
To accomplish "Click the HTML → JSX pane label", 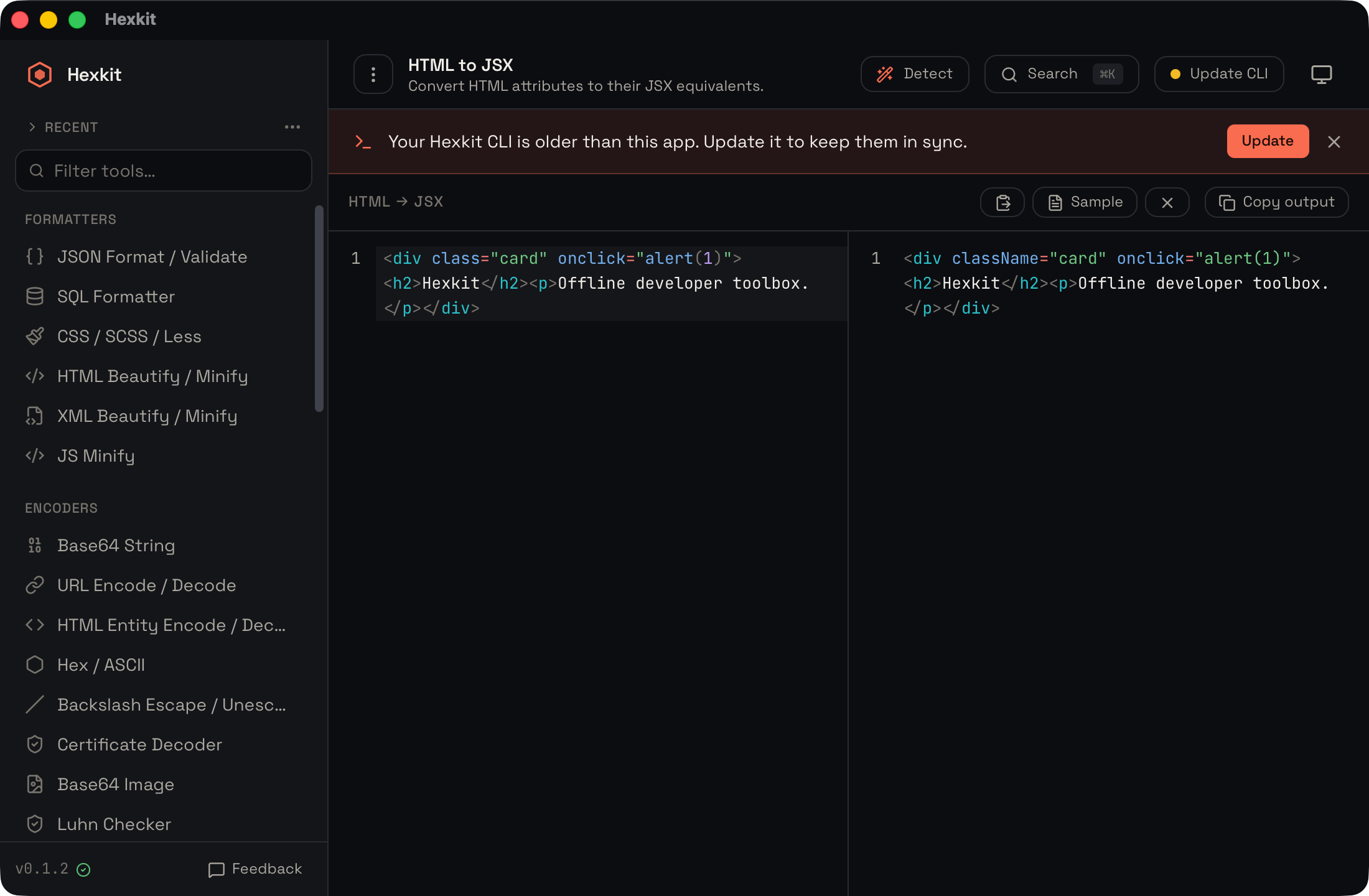I will (396, 202).
